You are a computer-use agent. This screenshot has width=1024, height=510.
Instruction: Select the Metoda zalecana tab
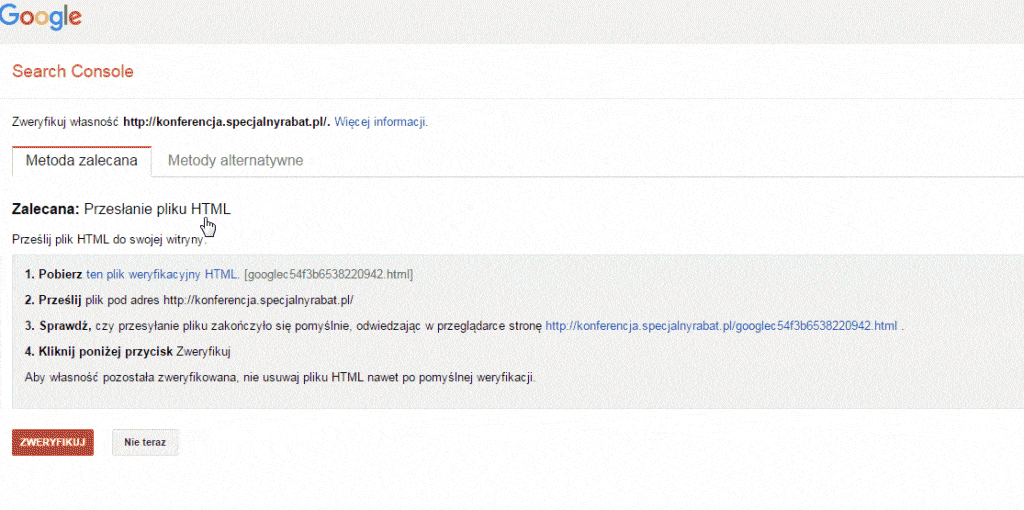click(x=82, y=161)
